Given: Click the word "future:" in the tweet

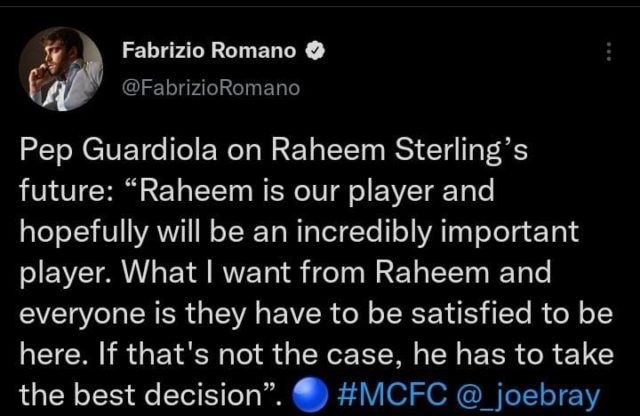Looking at the screenshot, I should [x=64, y=191].
